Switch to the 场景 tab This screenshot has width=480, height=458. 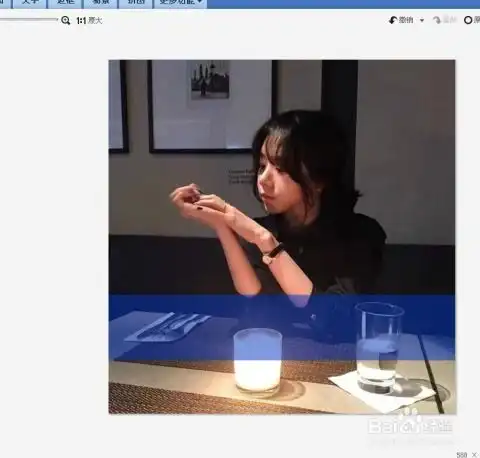pos(101,3)
